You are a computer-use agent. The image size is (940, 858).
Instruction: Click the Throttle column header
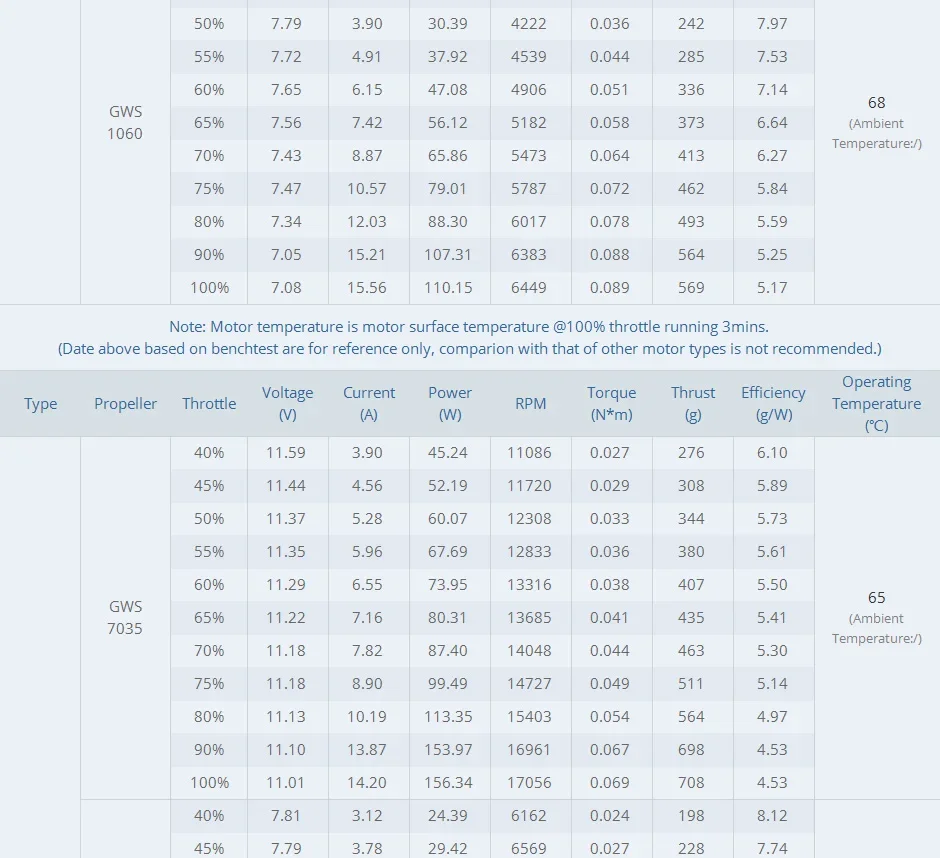tap(209, 404)
